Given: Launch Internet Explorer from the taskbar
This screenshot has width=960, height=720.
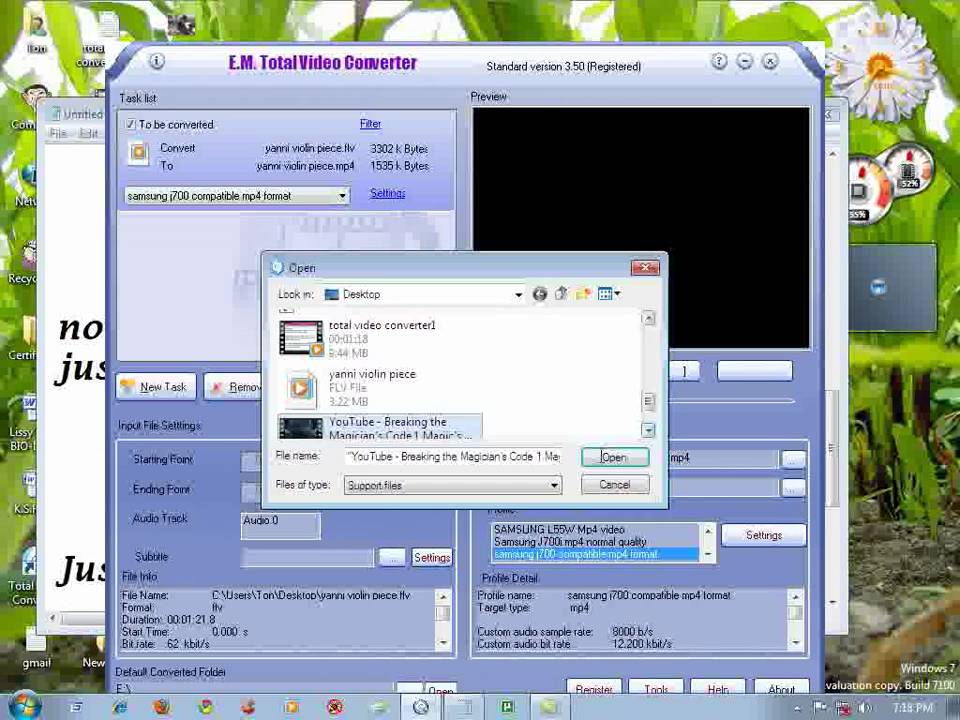Looking at the screenshot, I should click(x=120, y=708).
